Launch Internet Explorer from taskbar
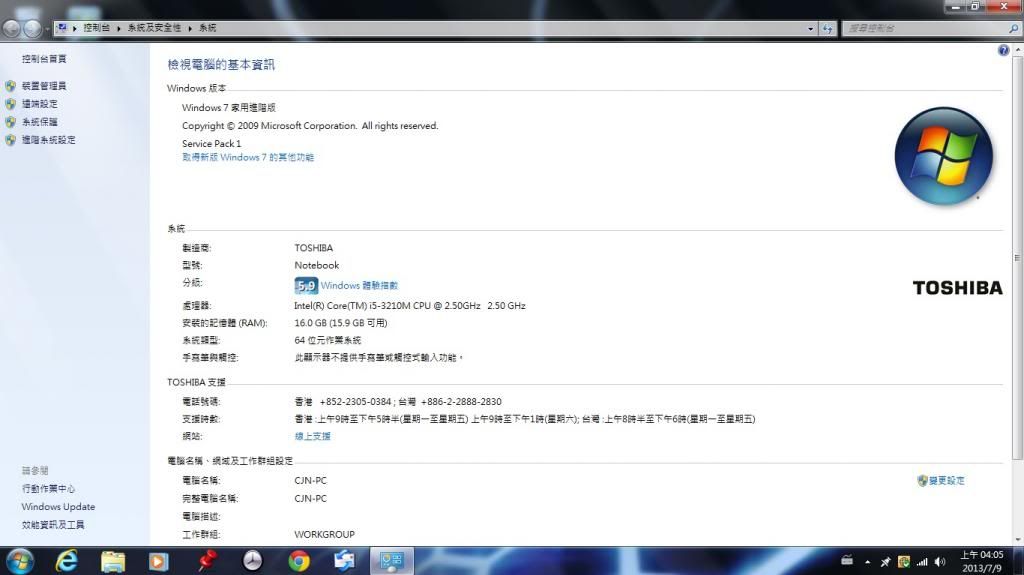The width and height of the screenshot is (1024, 575). click(x=67, y=561)
